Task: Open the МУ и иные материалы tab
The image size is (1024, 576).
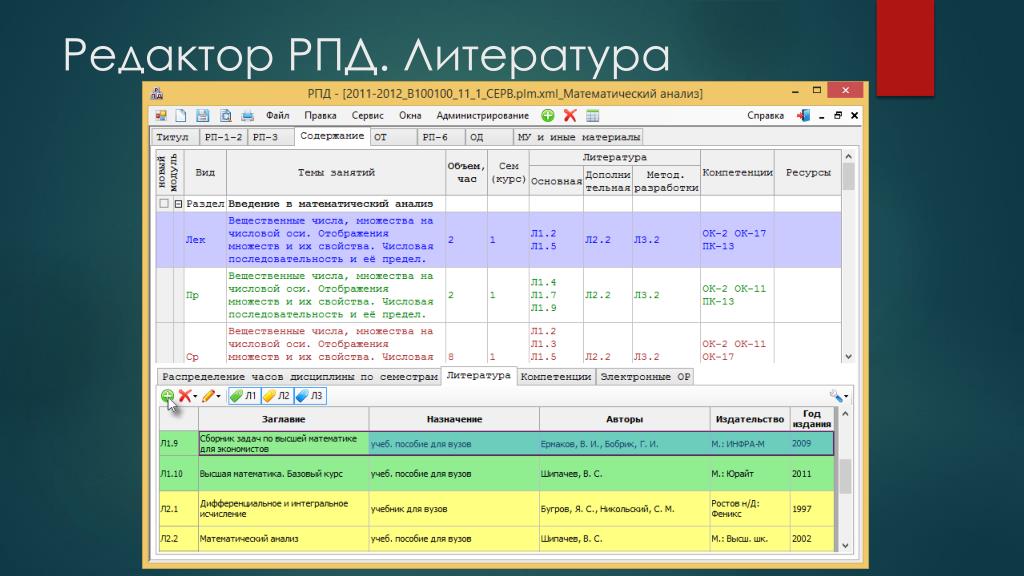Action: 579,137
